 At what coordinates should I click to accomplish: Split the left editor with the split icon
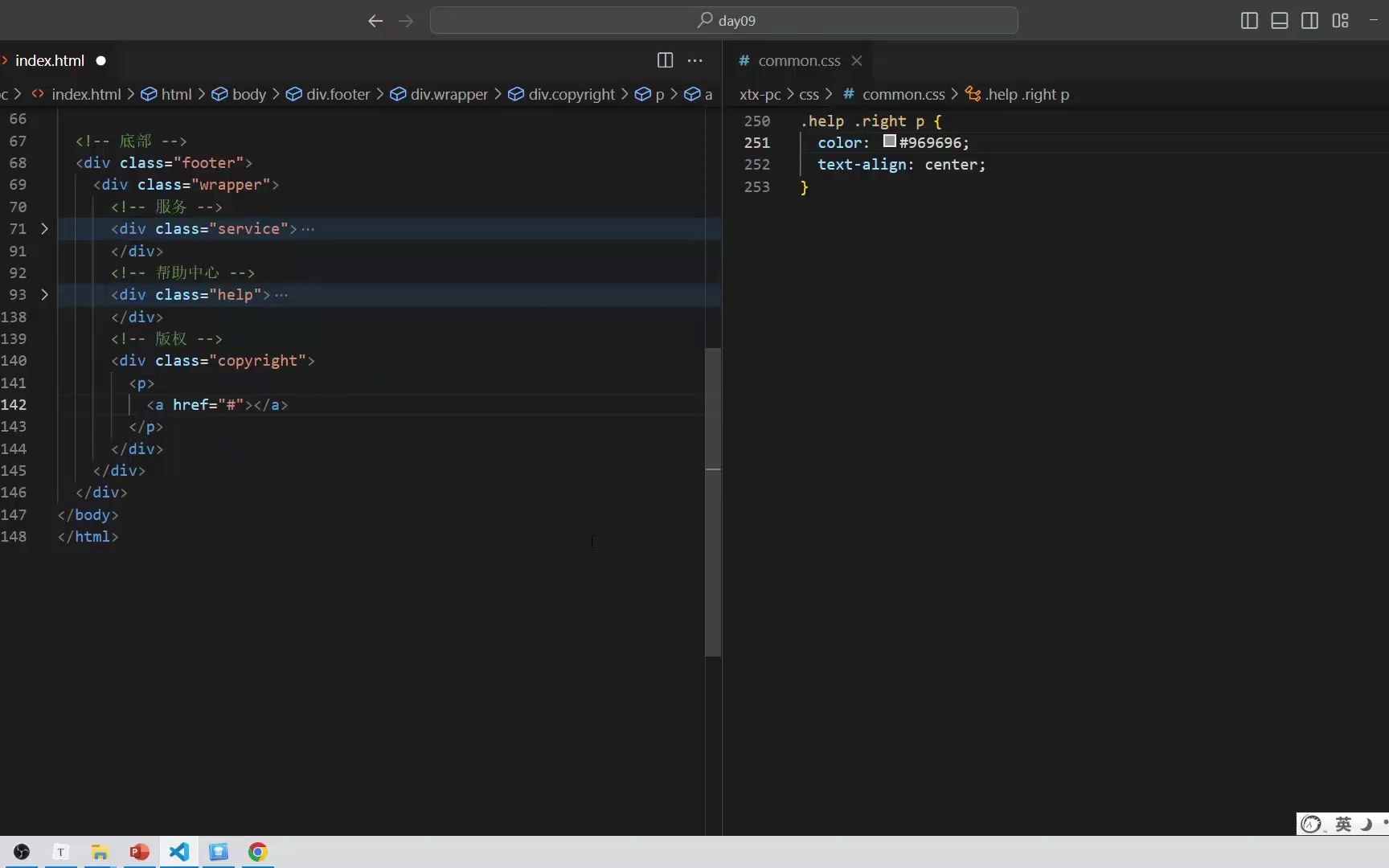tap(665, 60)
